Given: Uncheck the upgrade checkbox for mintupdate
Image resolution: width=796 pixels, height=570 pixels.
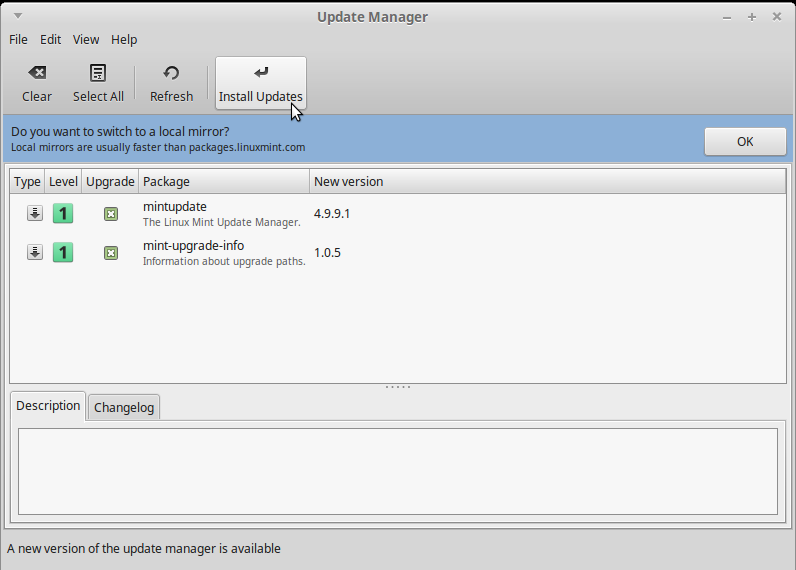Looking at the screenshot, I should click(111, 214).
